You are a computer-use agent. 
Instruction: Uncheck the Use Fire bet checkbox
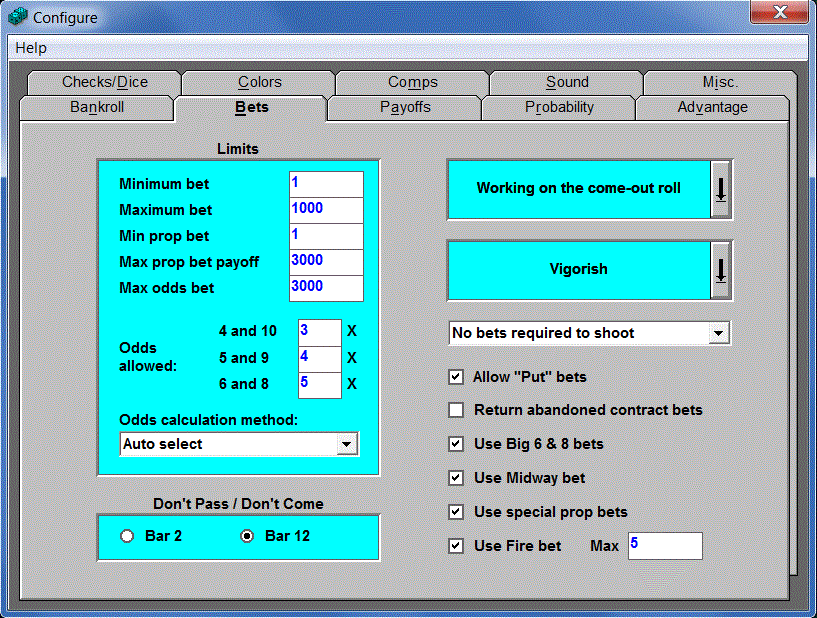[456, 546]
